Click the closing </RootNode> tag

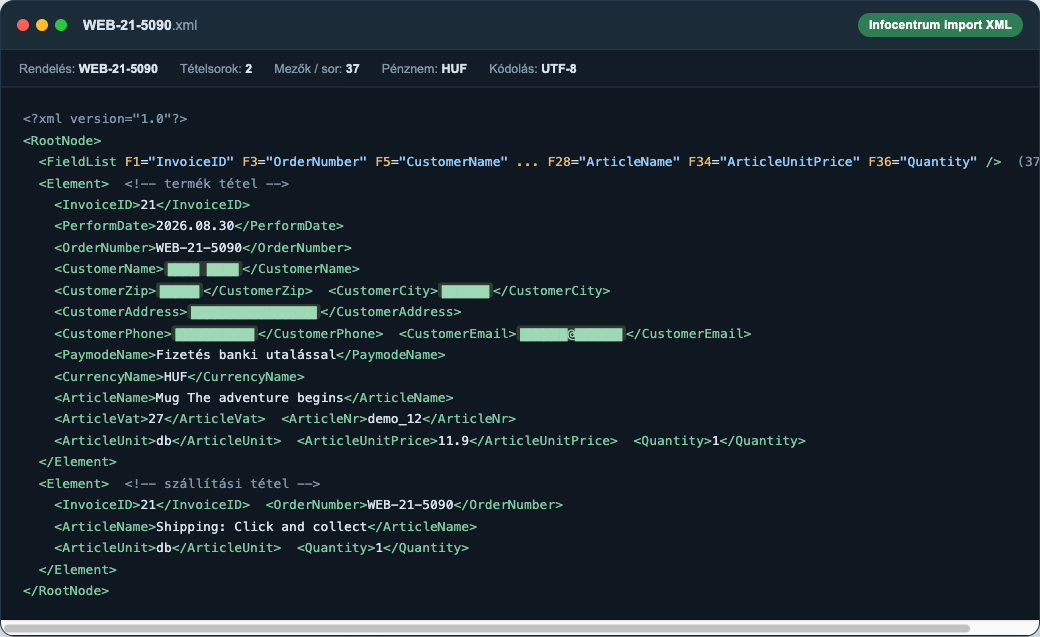click(x=66, y=591)
